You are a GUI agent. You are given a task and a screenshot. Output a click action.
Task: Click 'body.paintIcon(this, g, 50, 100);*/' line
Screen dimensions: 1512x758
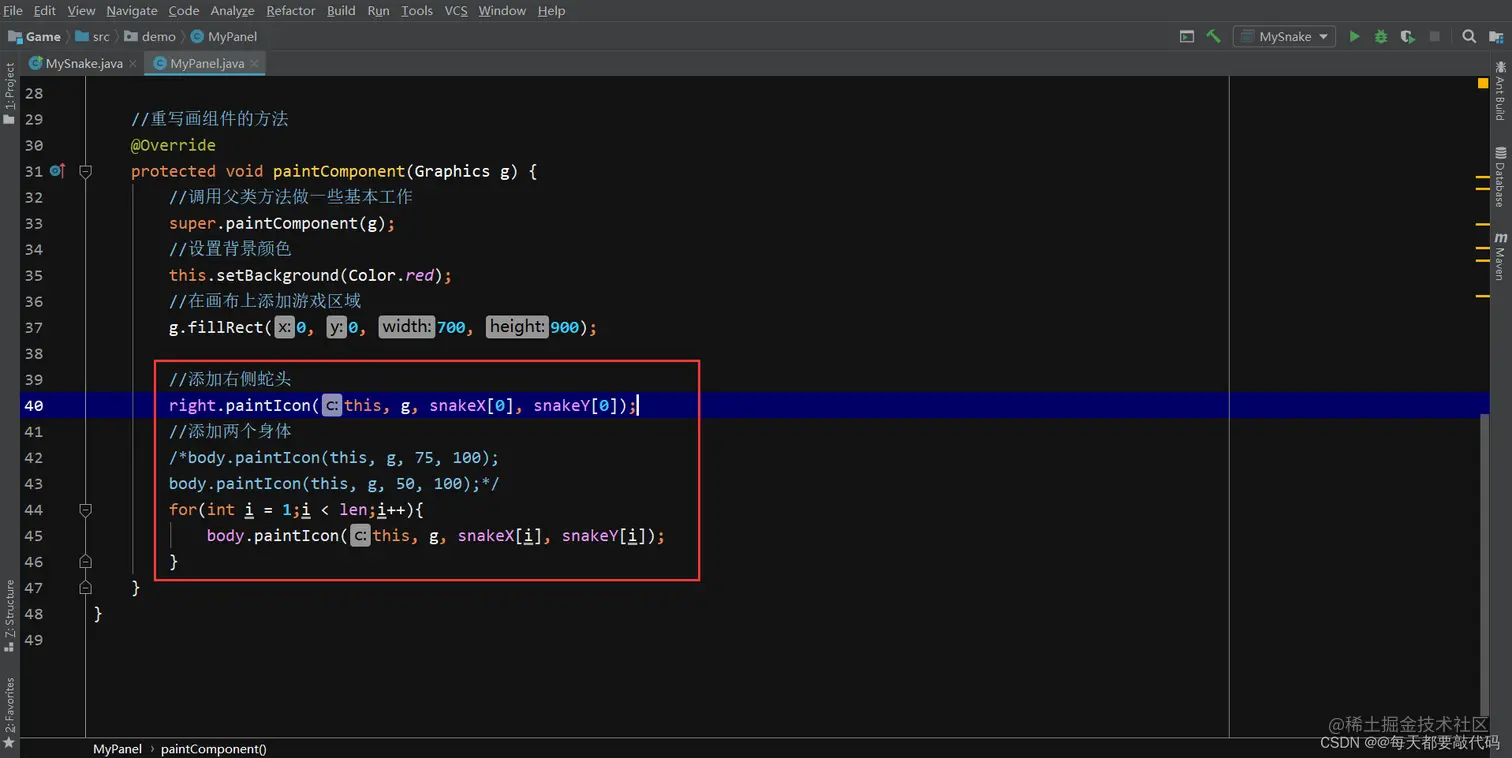[x=334, y=483]
